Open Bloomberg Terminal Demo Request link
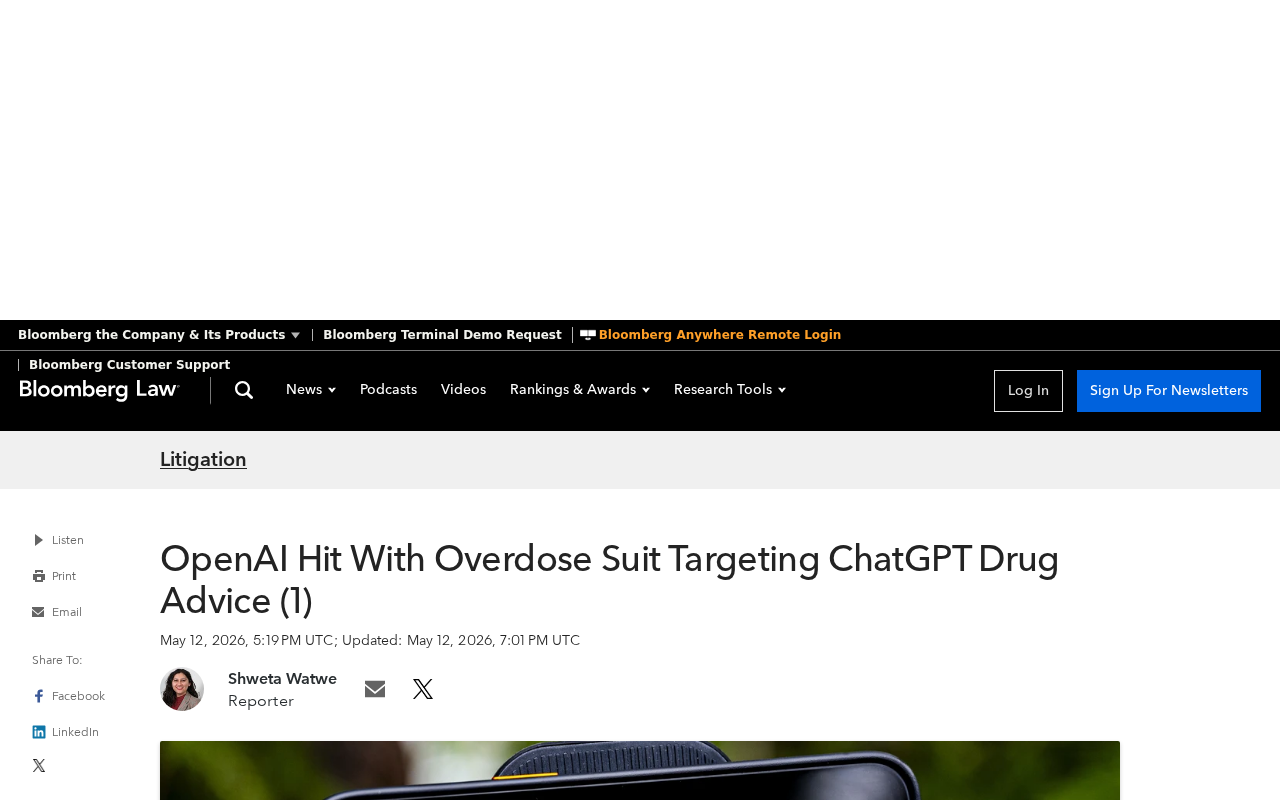The height and width of the screenshot is (800, 1280). pos(442,335)
